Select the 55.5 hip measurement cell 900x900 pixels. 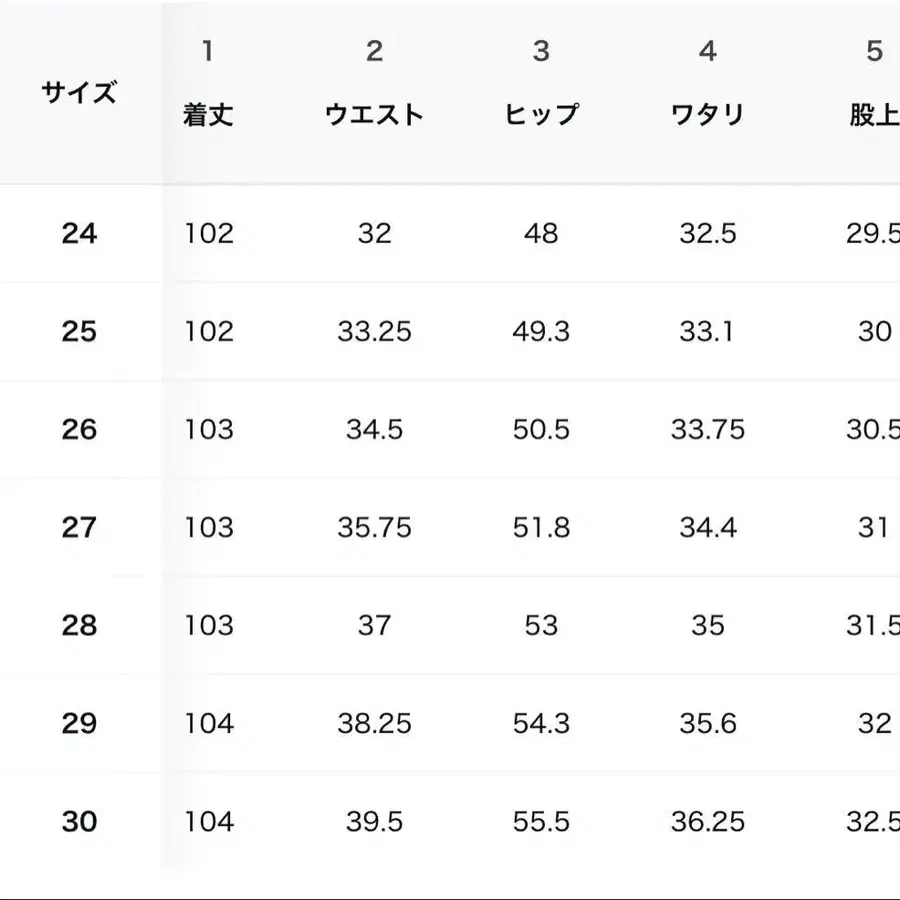point(541,821)
